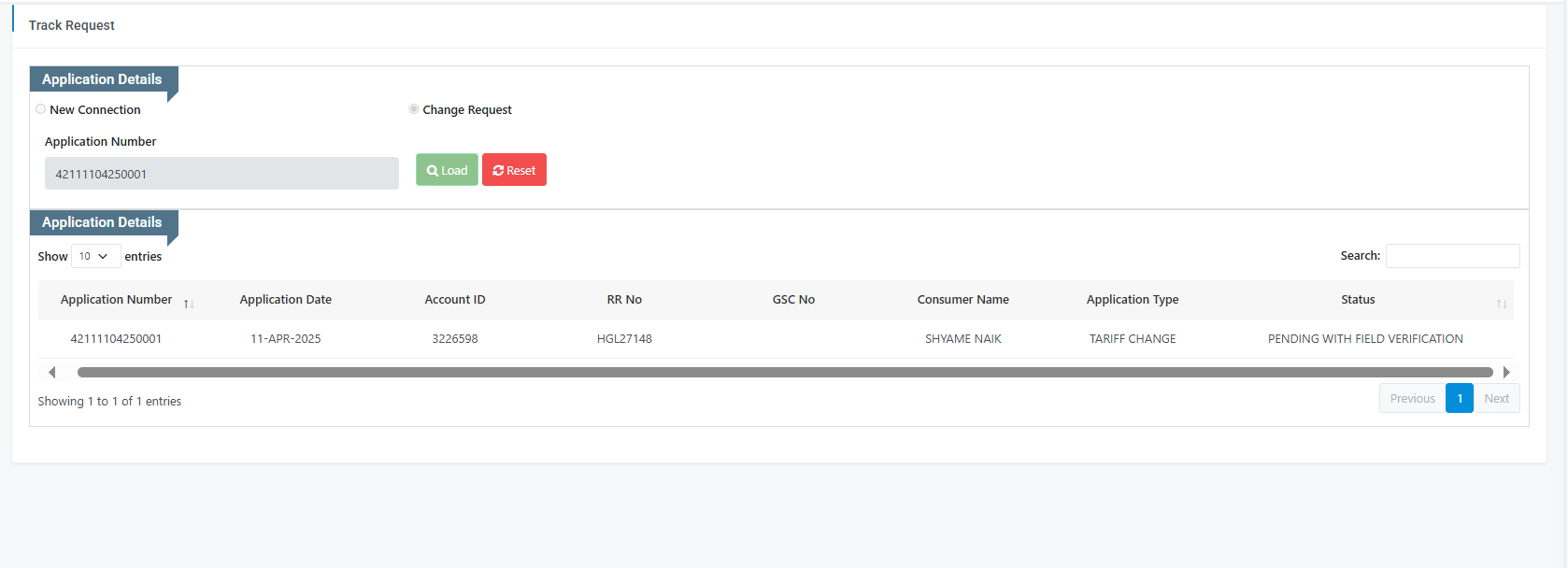Screen dimensions: 1568x568
Task: Click RR number HGL27148 cell
Action: click(x=624, y=339)
